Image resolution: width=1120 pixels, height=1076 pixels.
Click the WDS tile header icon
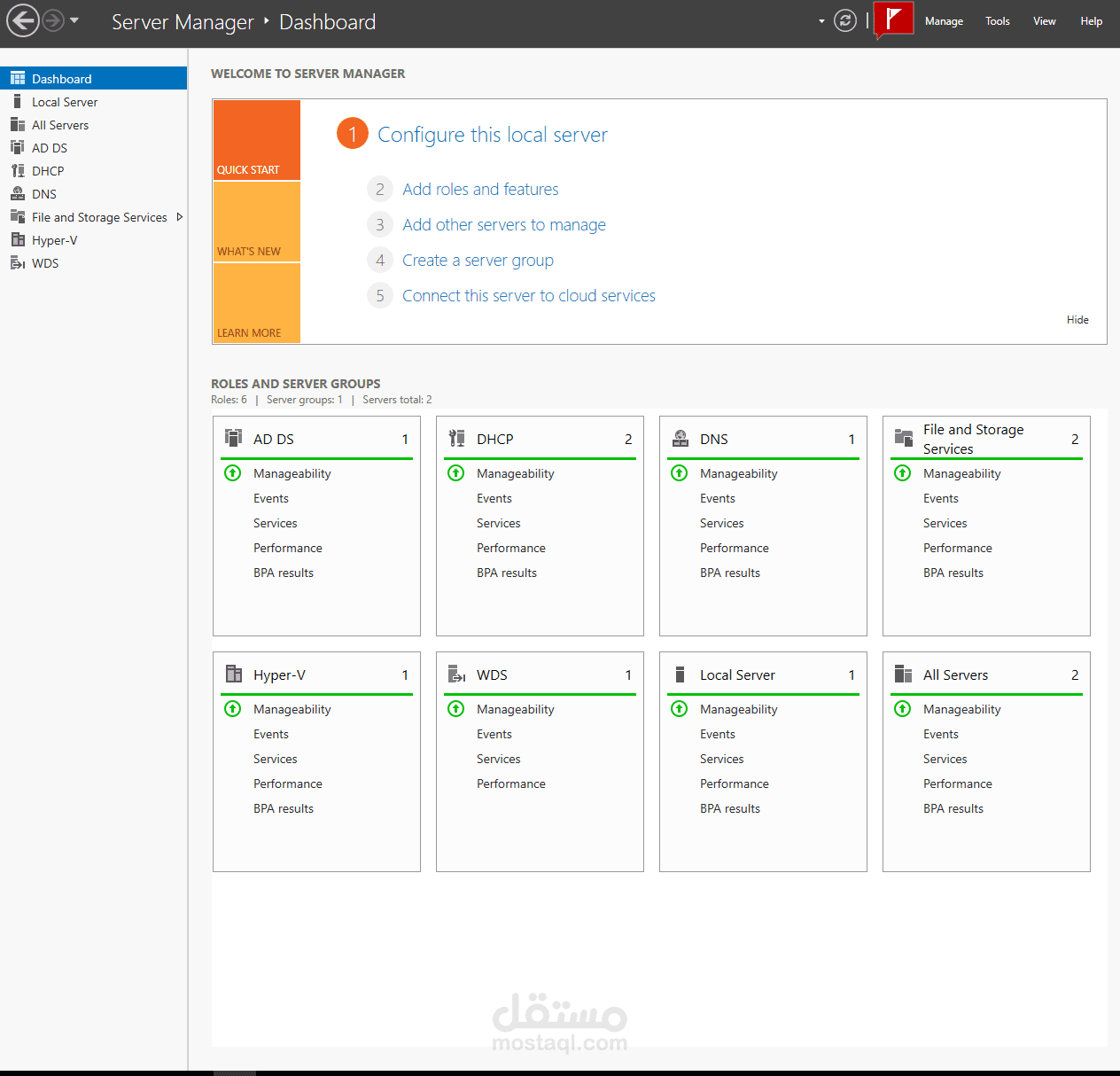click(456, 674)
